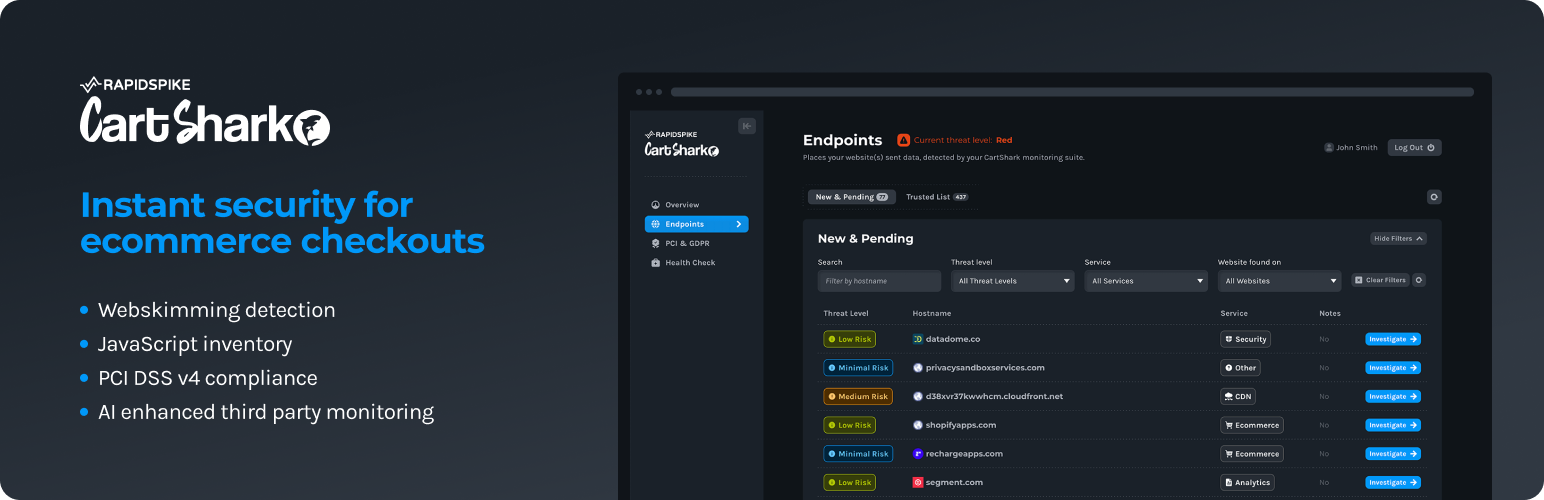1544x500 pixels.
Task: Click the Service column header
Action: click(1234, 314)
